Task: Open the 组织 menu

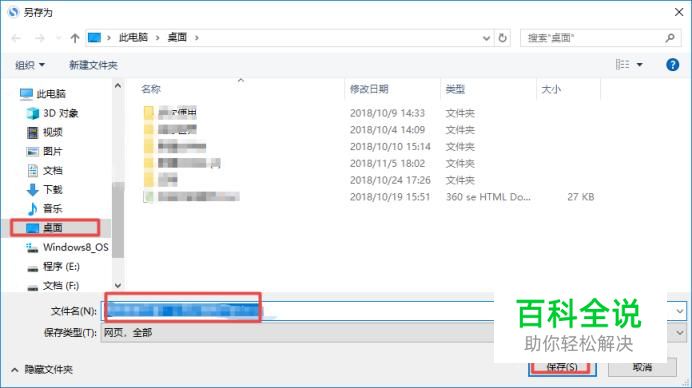Action: [30, 65]
